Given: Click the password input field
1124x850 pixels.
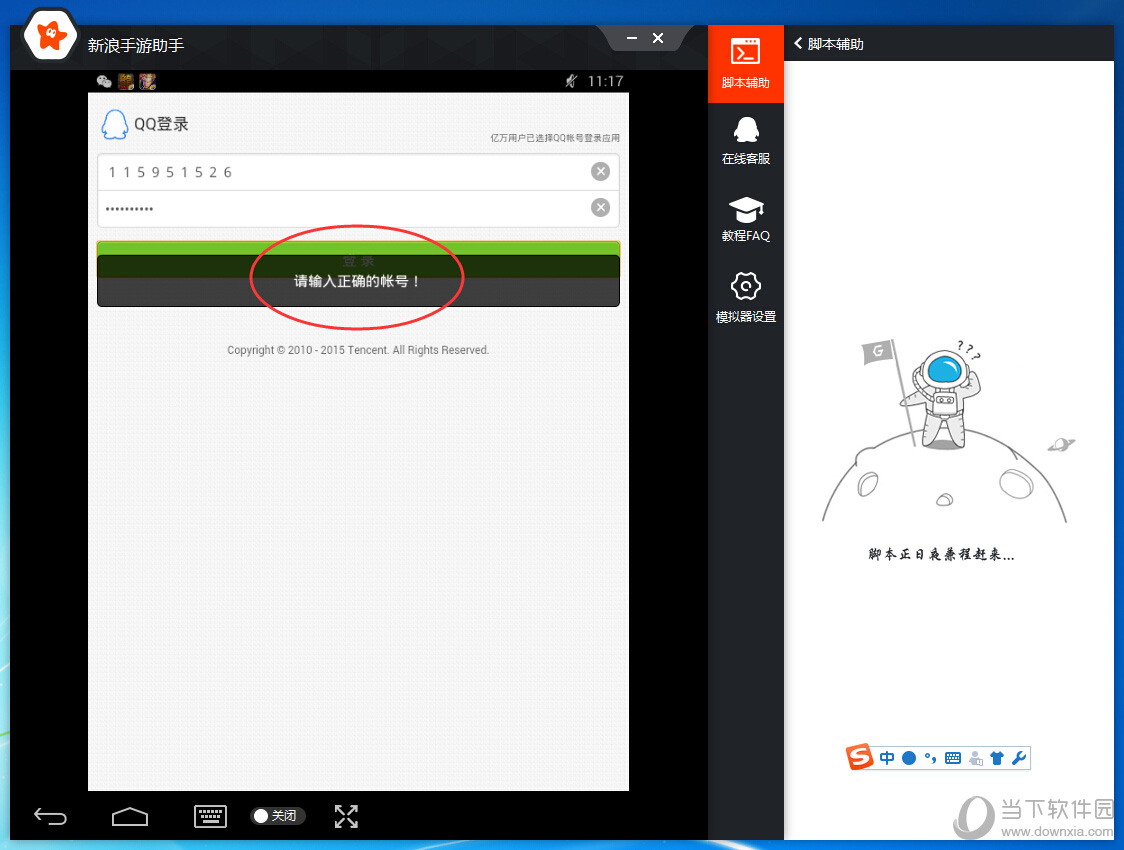Looking at the screenshot, I should click(x=340, y=208).
